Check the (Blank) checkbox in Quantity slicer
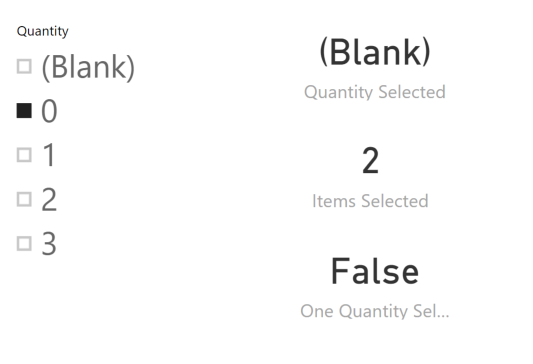 point(24,66)
